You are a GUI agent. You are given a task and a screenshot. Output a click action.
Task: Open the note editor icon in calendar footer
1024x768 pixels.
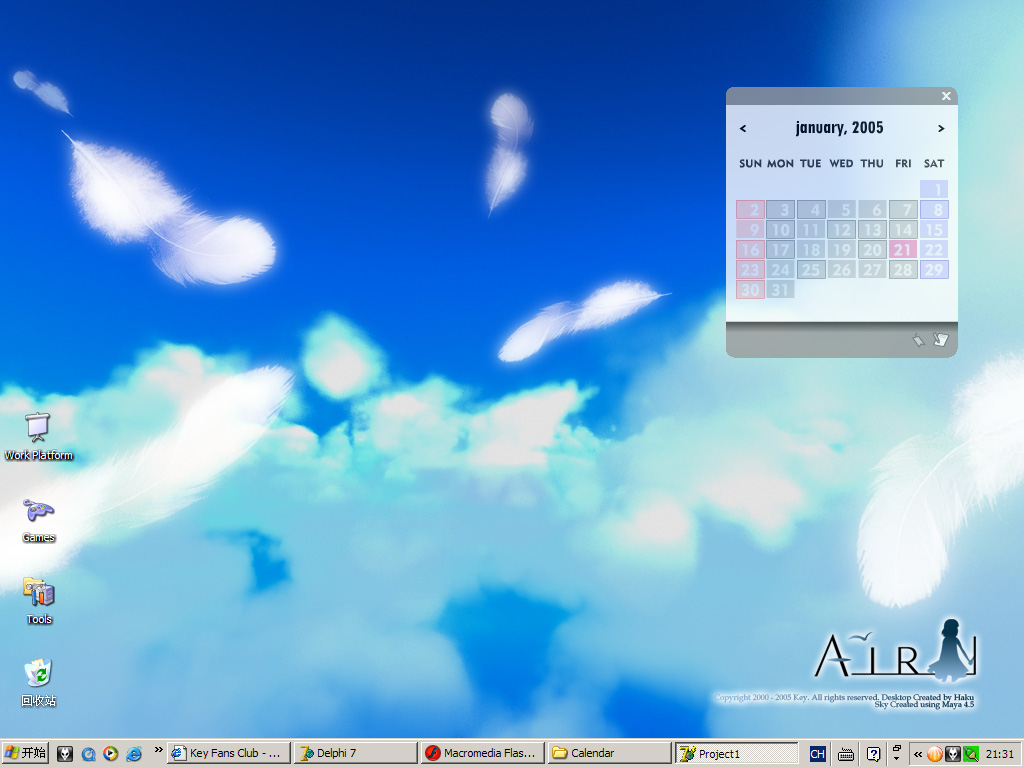(940, 339)
